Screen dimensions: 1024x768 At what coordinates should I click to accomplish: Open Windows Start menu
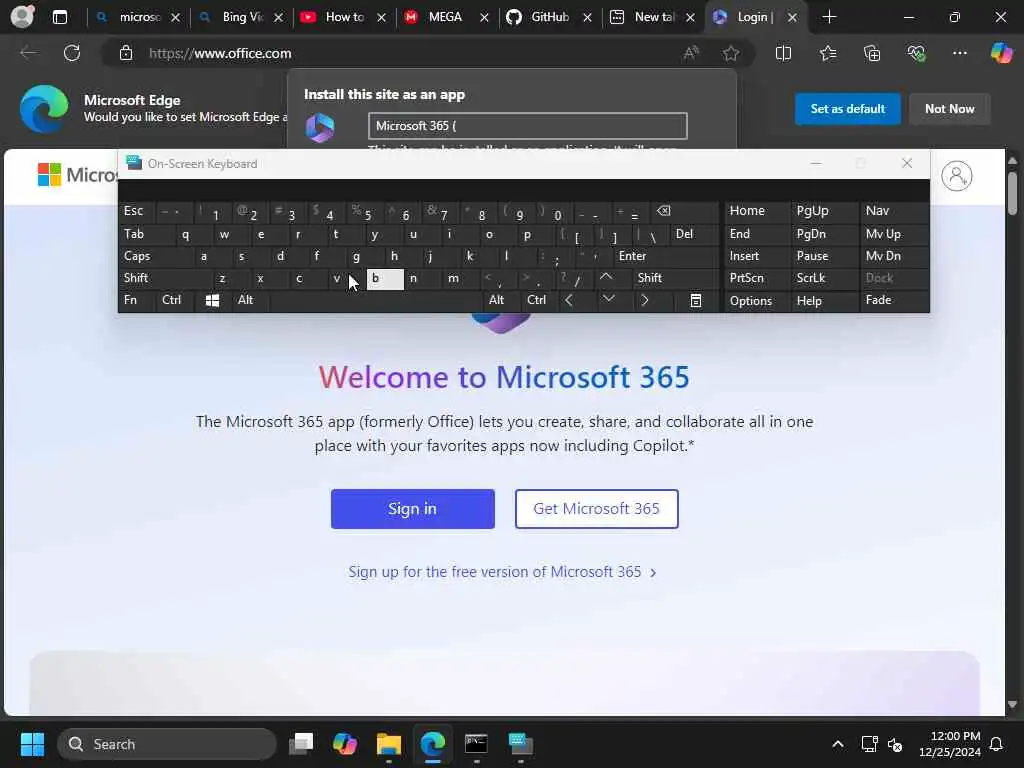click(32, 744)
